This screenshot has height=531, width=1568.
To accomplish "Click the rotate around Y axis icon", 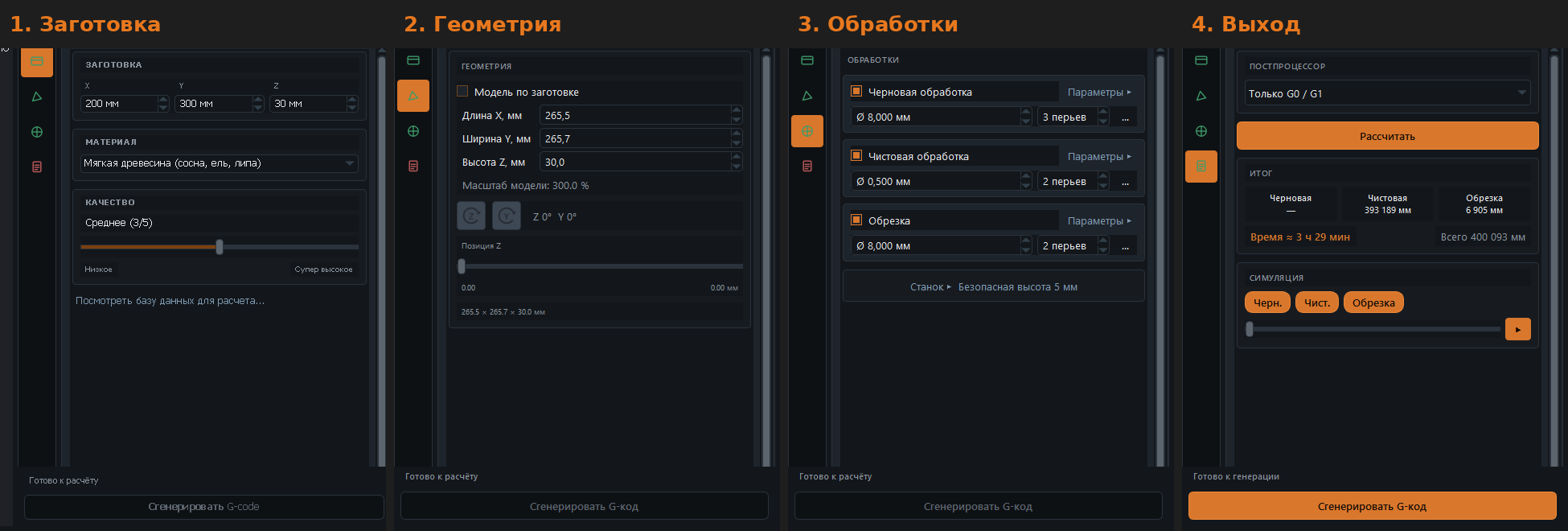I will pyautogui.click(x=507, y=216).
